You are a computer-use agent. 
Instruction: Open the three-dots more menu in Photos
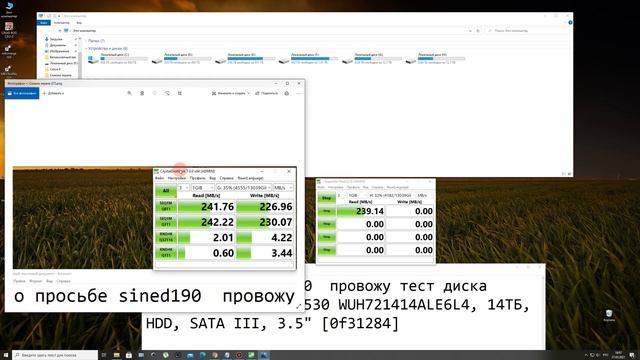click(x=299, y=93)
